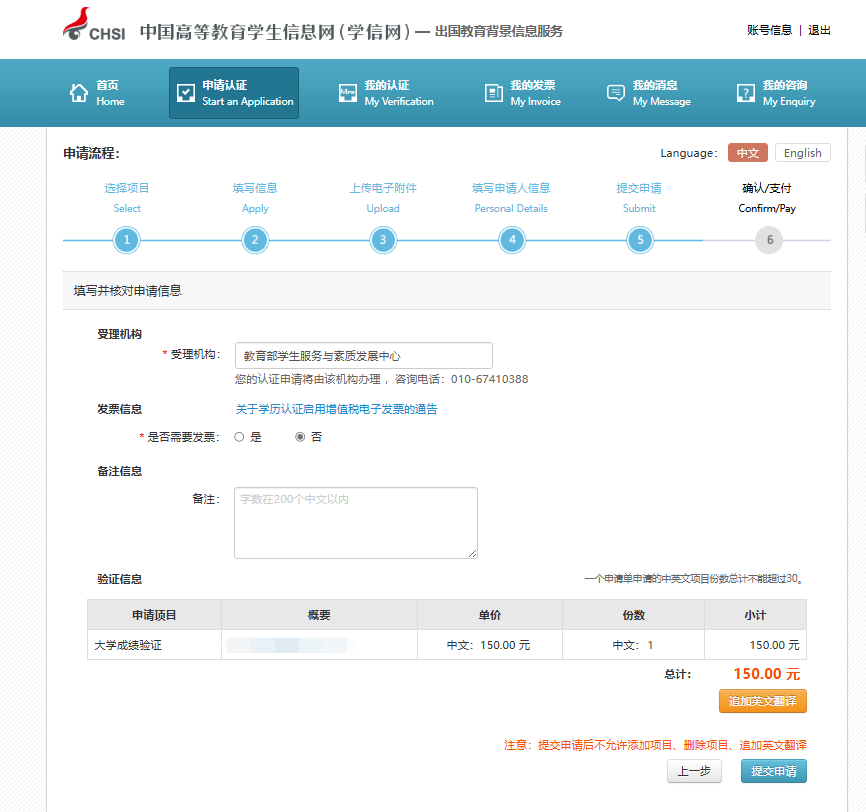
Task: Click the Home house icon
Action: point(79,93)
